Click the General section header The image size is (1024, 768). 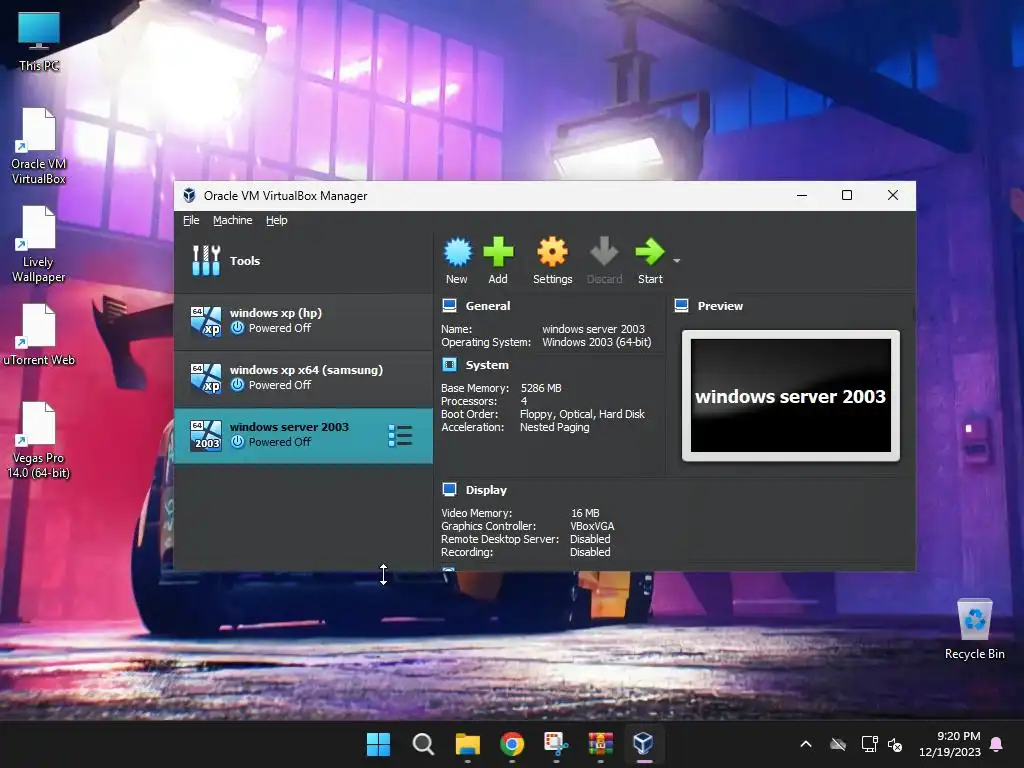pyautogui.click(x=488, y=306)
